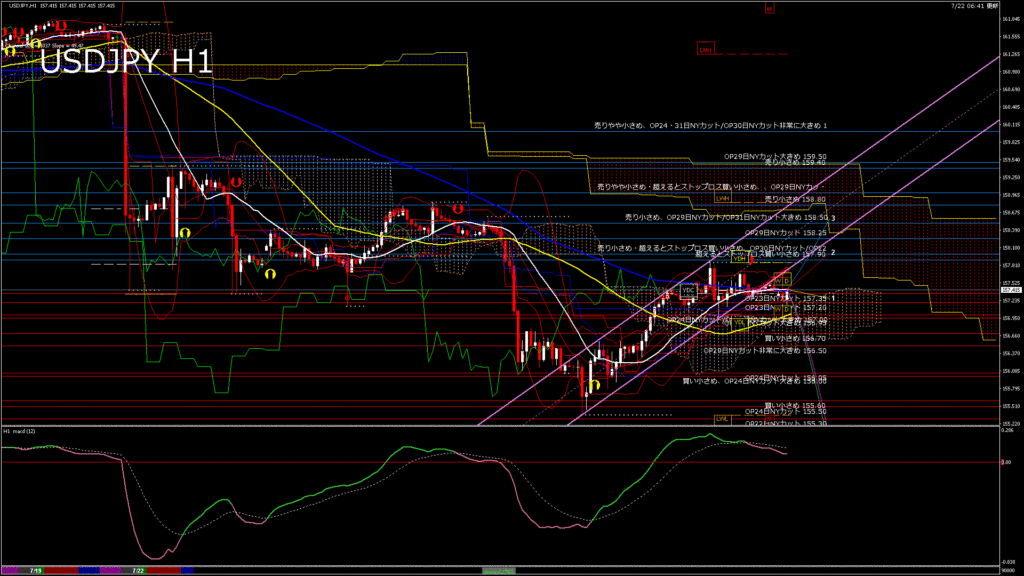
Task: Click the 7/22 06:41 timestamp label
Action: [974, 6]
